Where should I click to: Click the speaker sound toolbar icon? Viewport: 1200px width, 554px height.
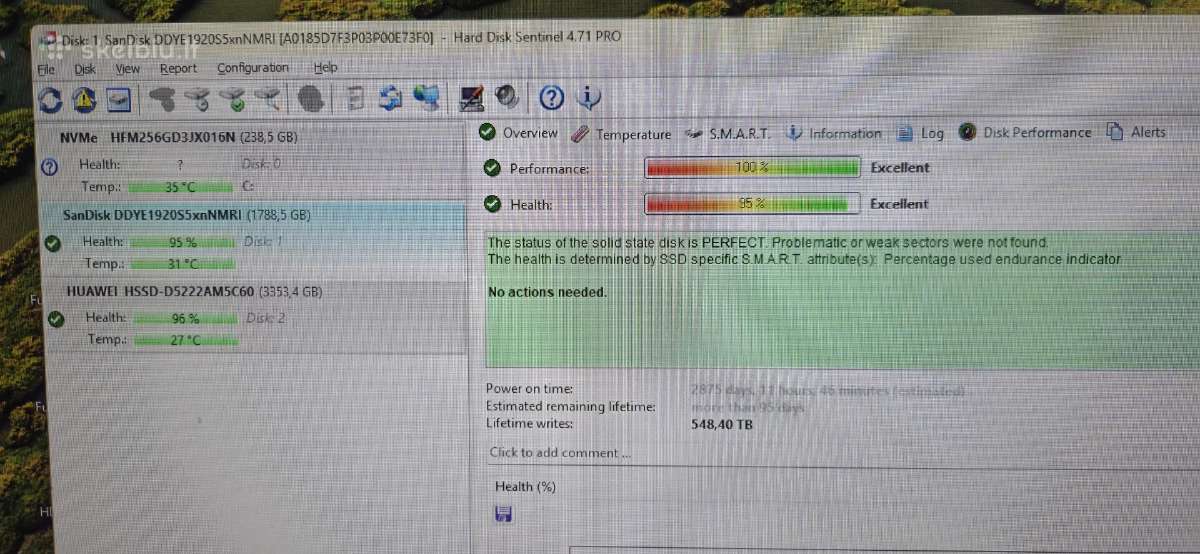[x=506, y=97]
